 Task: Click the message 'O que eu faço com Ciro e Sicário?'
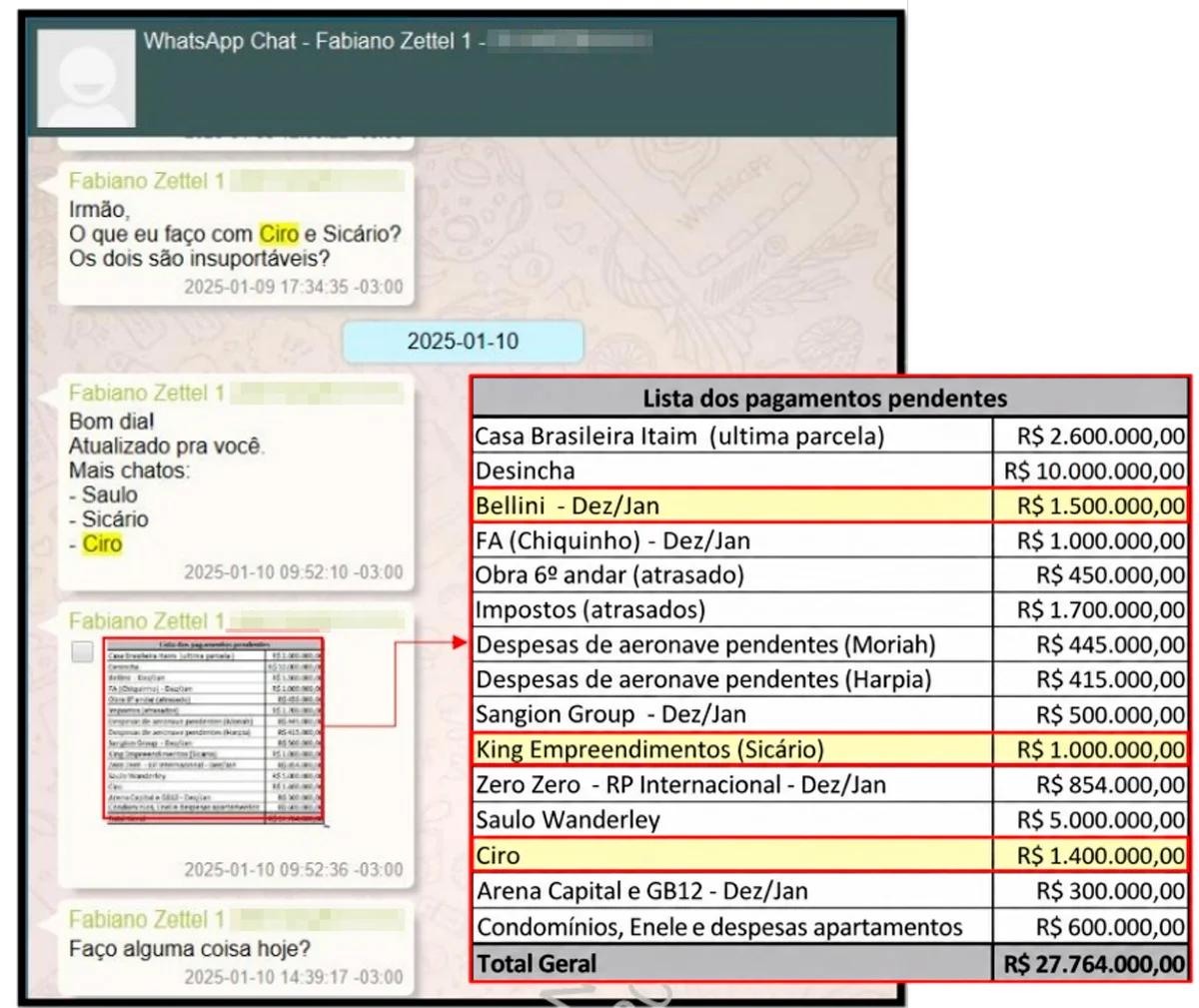pyautogui.click(x=235, y=234)
